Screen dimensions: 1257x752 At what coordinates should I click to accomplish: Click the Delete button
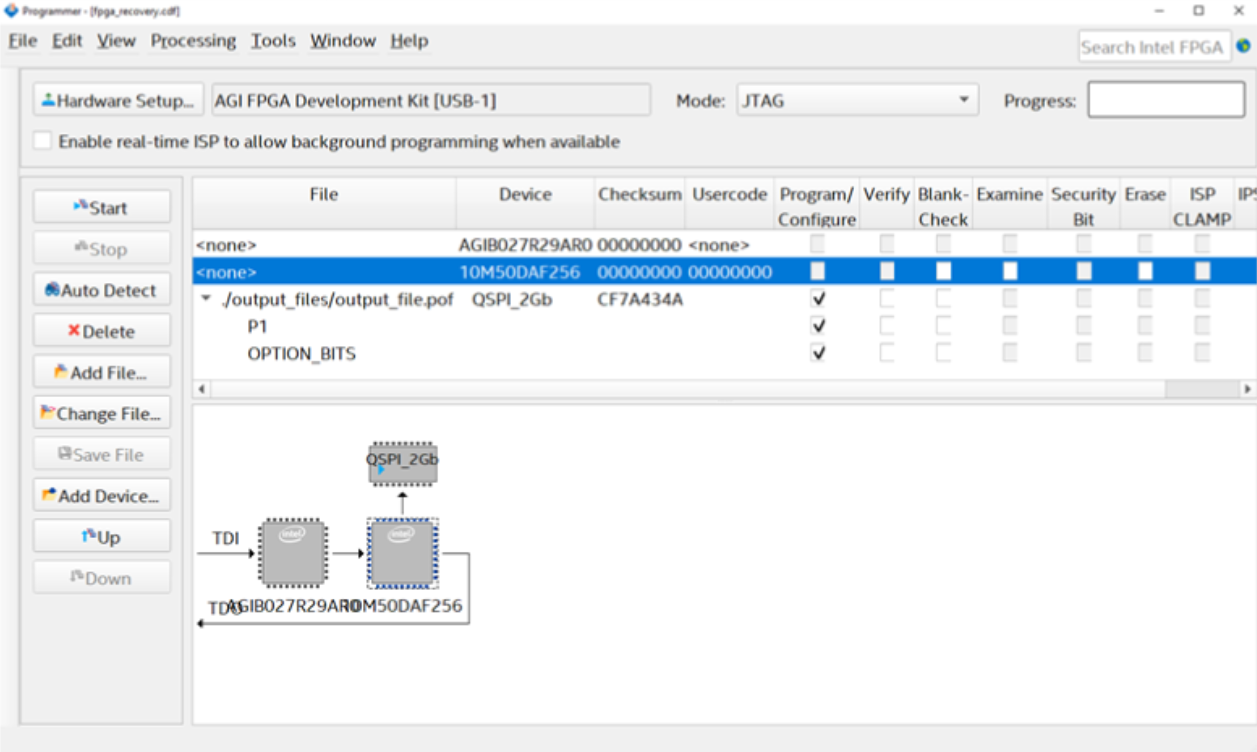102,331
